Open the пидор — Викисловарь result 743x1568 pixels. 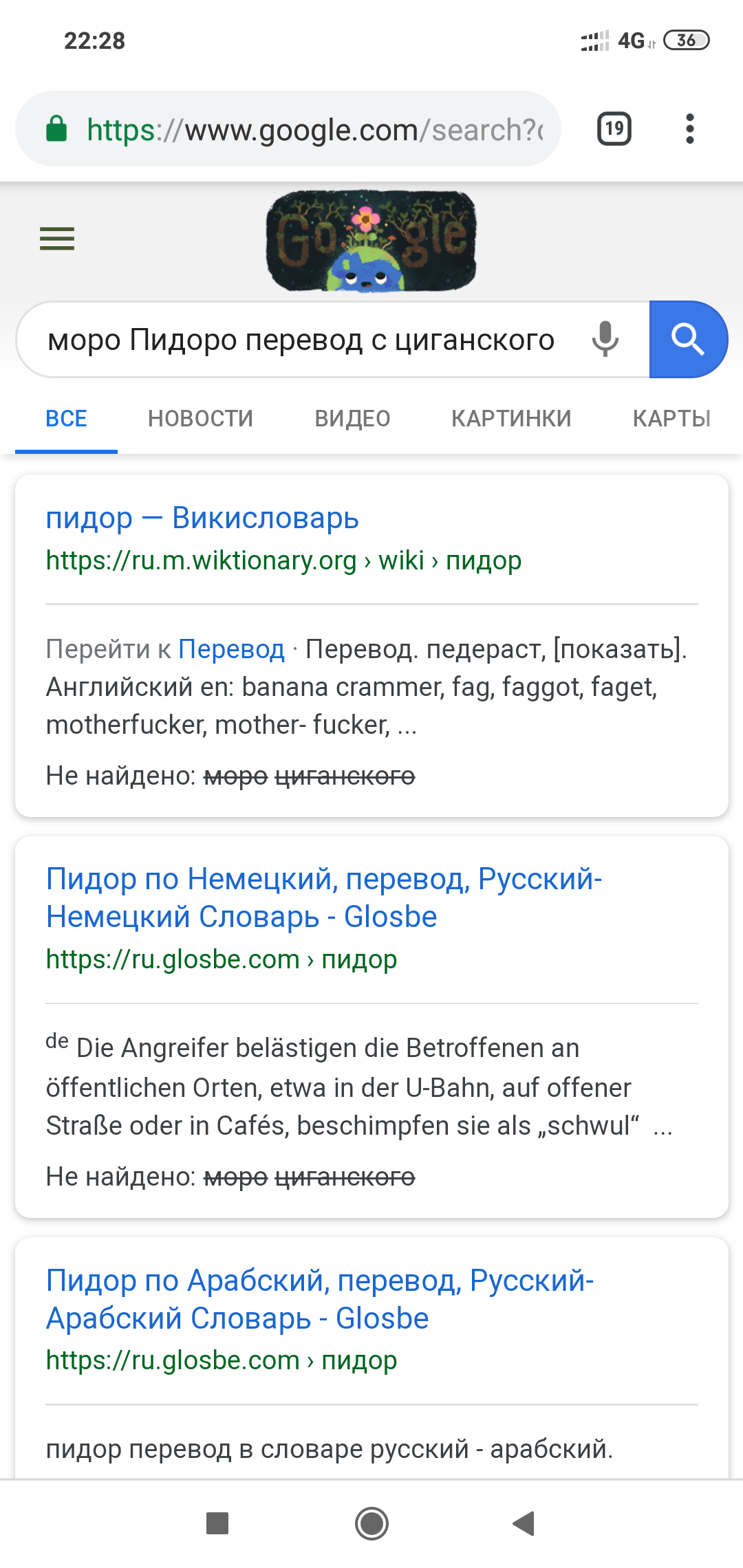(x=202, y=519)
